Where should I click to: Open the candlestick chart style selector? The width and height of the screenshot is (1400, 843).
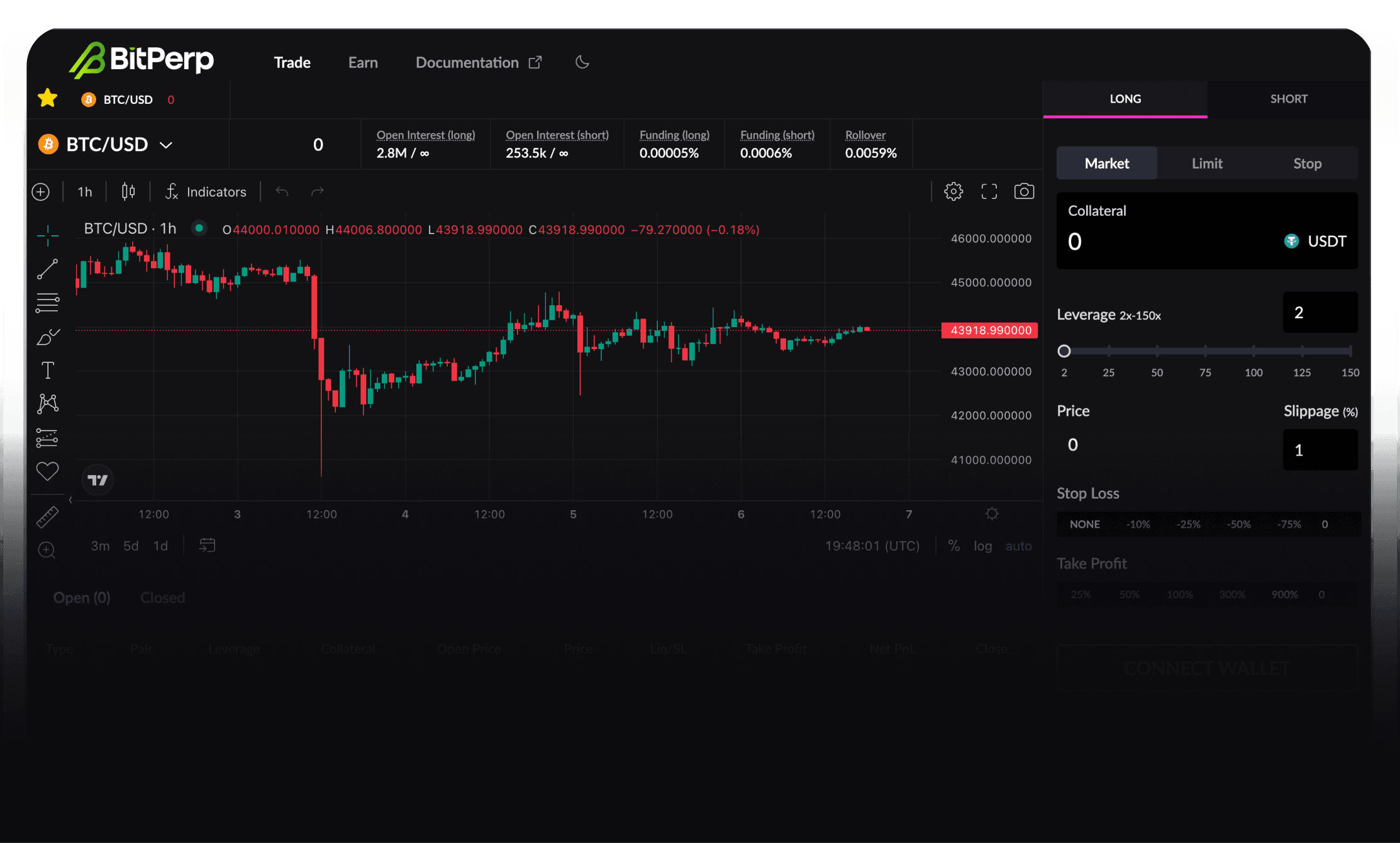[128, 191]
